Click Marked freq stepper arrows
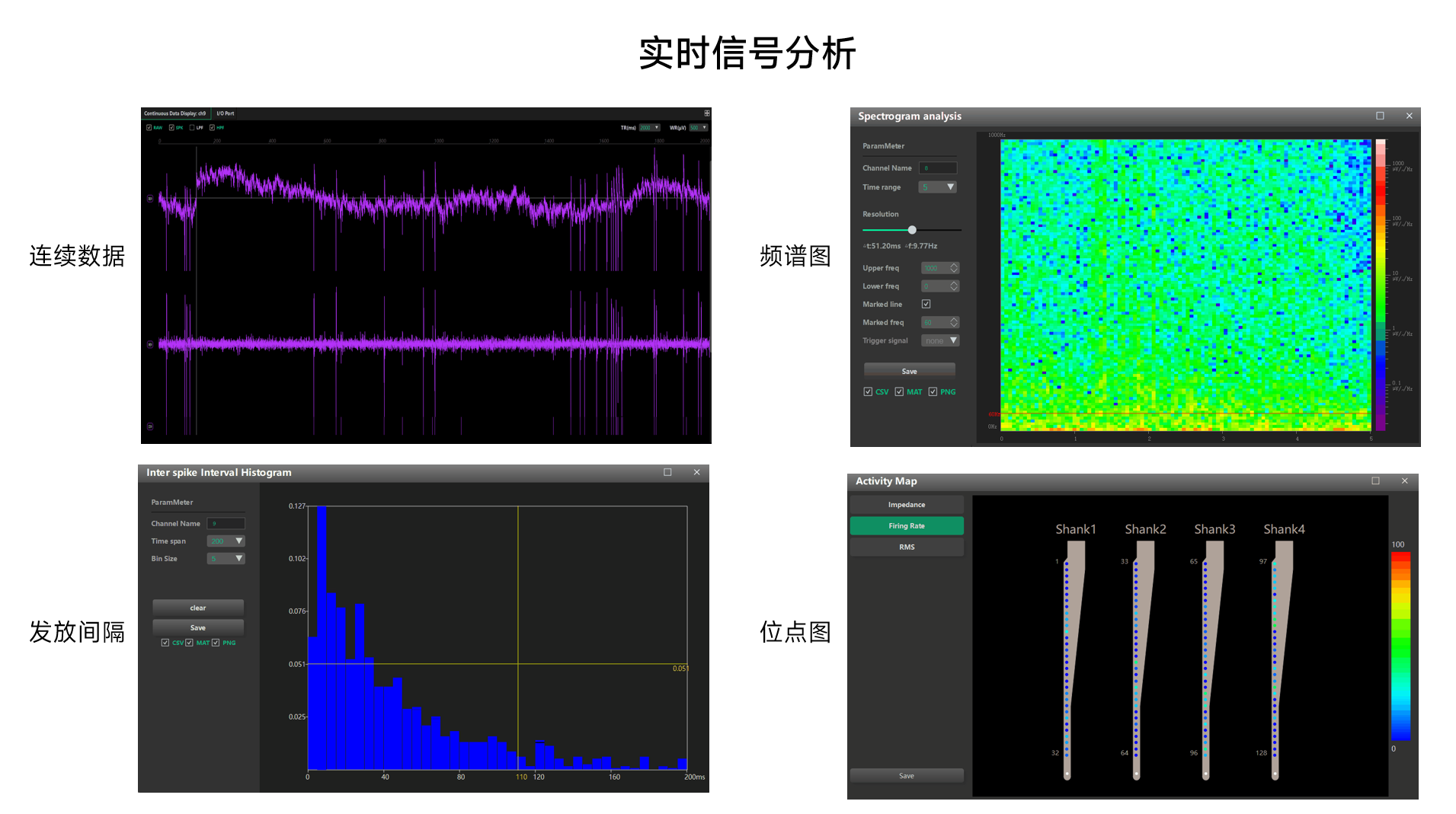The height and width of the screenshot is (814, 1456). [x=954, y=323]
